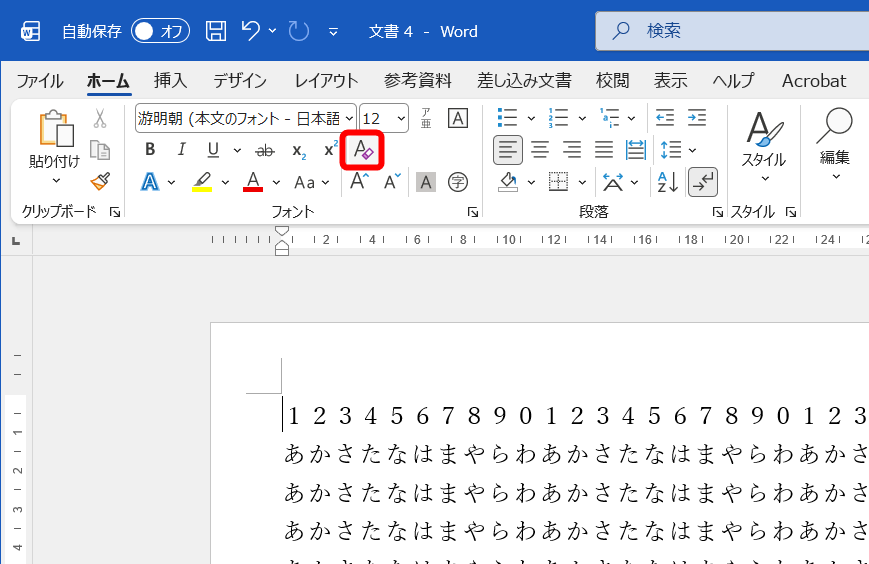Screen dimensions: 869x564
Task: Decrease paragraph indent
Action: click(664, 118)
